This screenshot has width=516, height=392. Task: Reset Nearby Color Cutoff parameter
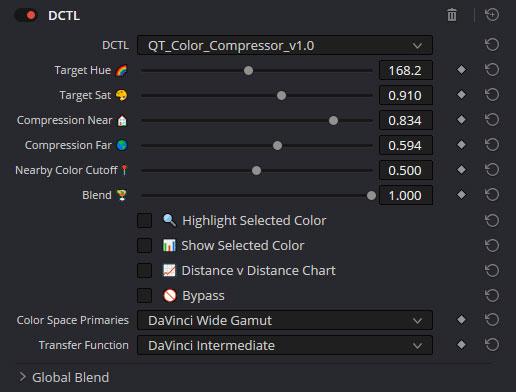tap(492, 170)
